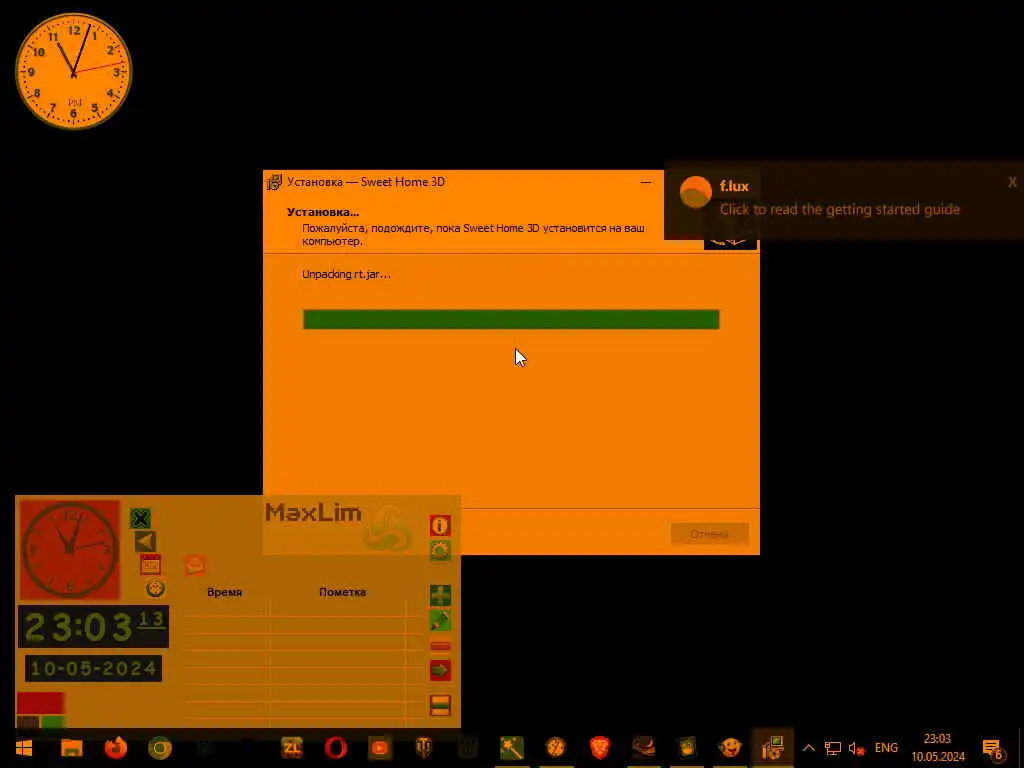Click the stacked list icon at MaxLim bottom
Image resolution: width=1024 pixels, height=768 pixels.
tap(440, 705)
